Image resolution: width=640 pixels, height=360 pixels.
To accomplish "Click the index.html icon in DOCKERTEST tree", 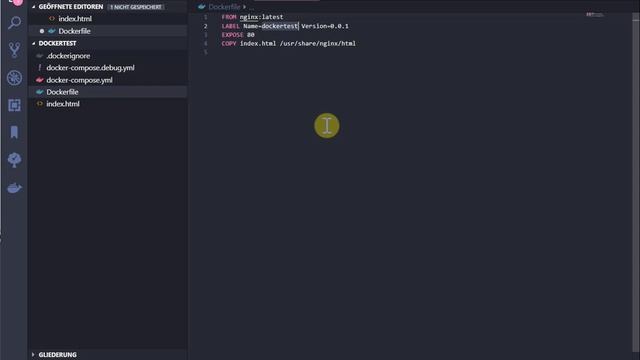I will pos(40,104).
